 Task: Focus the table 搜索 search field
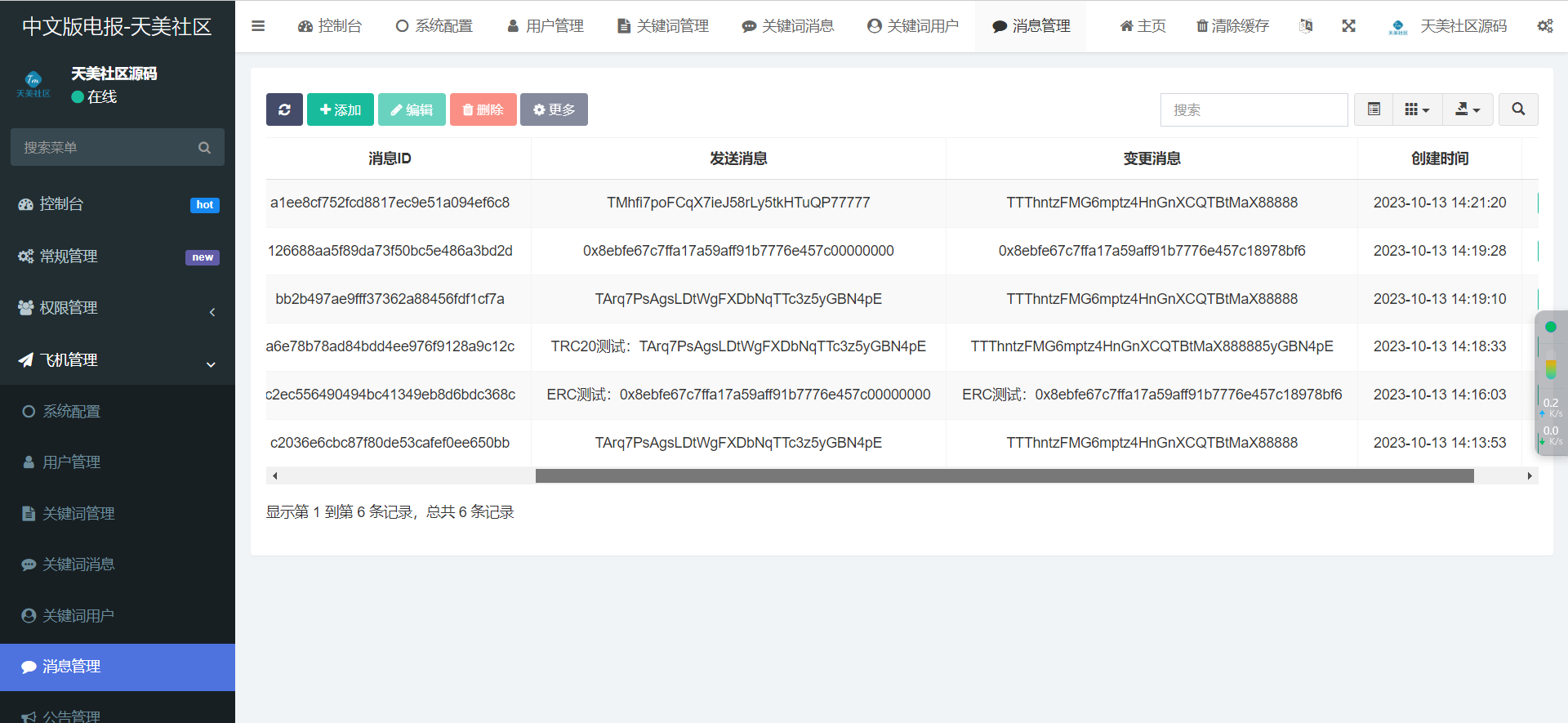[1254, 109]
